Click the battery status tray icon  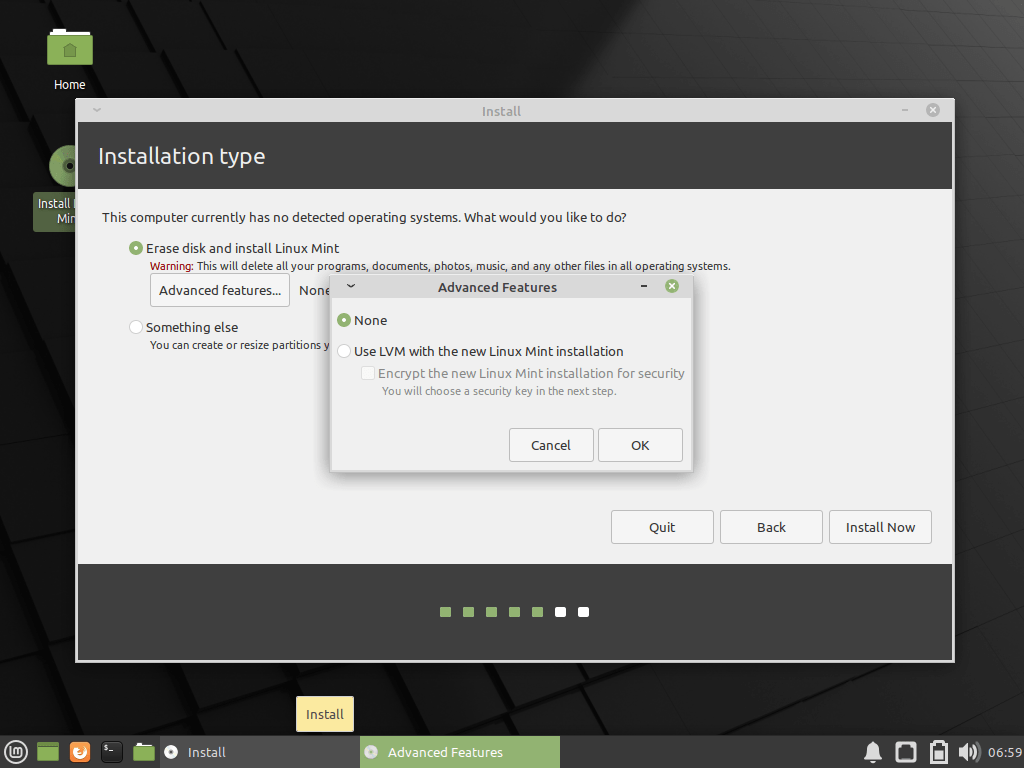pos(938,752)
